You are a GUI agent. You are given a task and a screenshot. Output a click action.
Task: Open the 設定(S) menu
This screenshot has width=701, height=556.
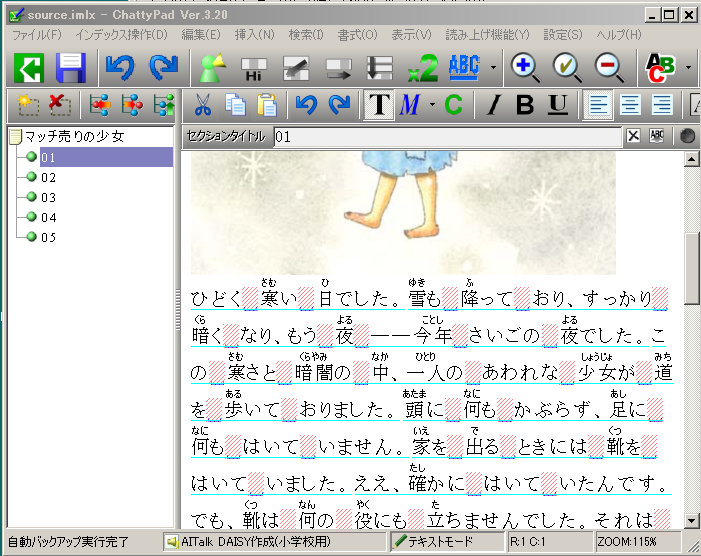click(x=563, y=35)
